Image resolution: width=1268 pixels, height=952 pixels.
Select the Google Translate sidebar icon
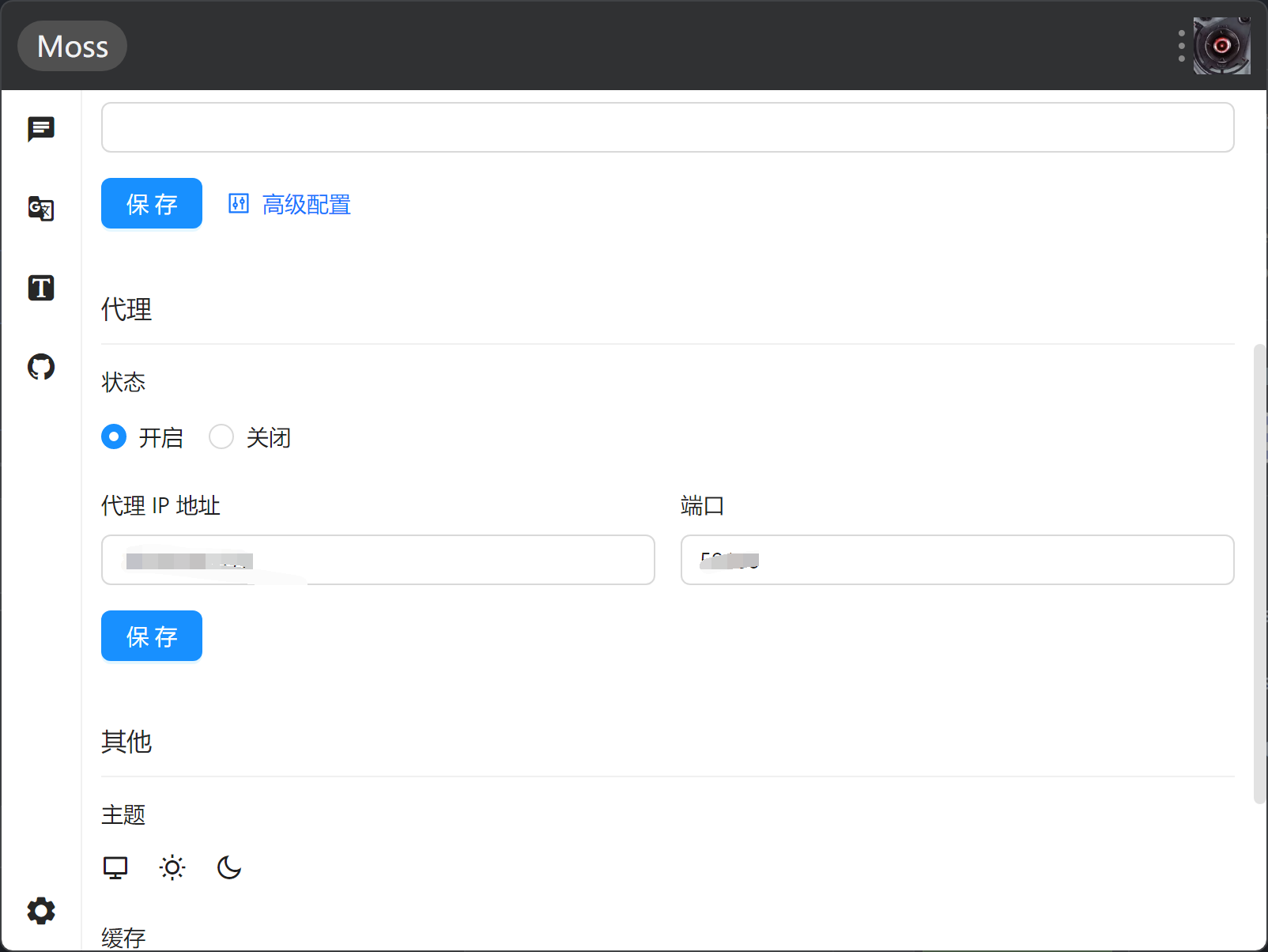click(x=40, y=209)
